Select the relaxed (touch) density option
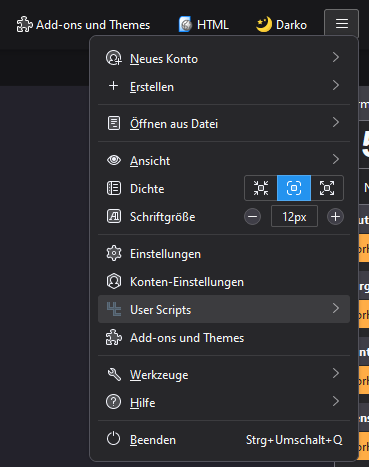 (327, 188)
